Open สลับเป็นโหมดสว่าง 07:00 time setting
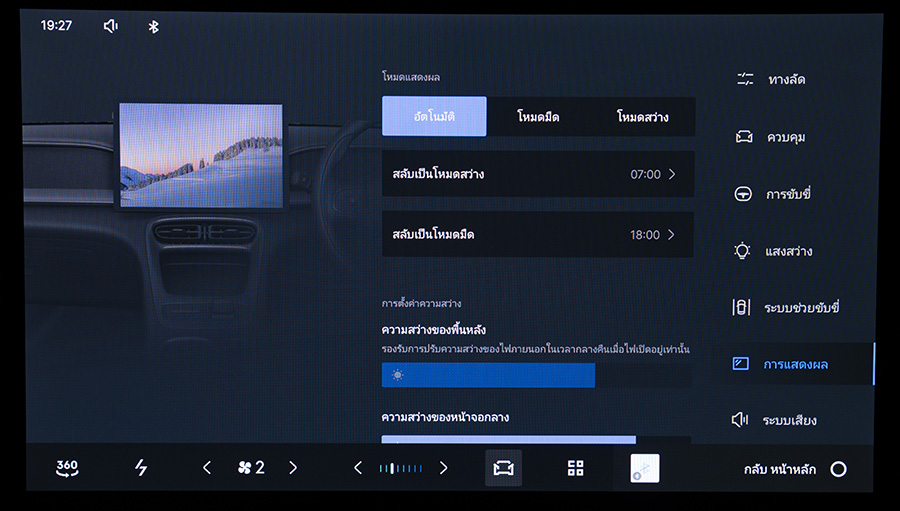The width and height of the screenshot is (900, 511). click(x=537, y=174)
